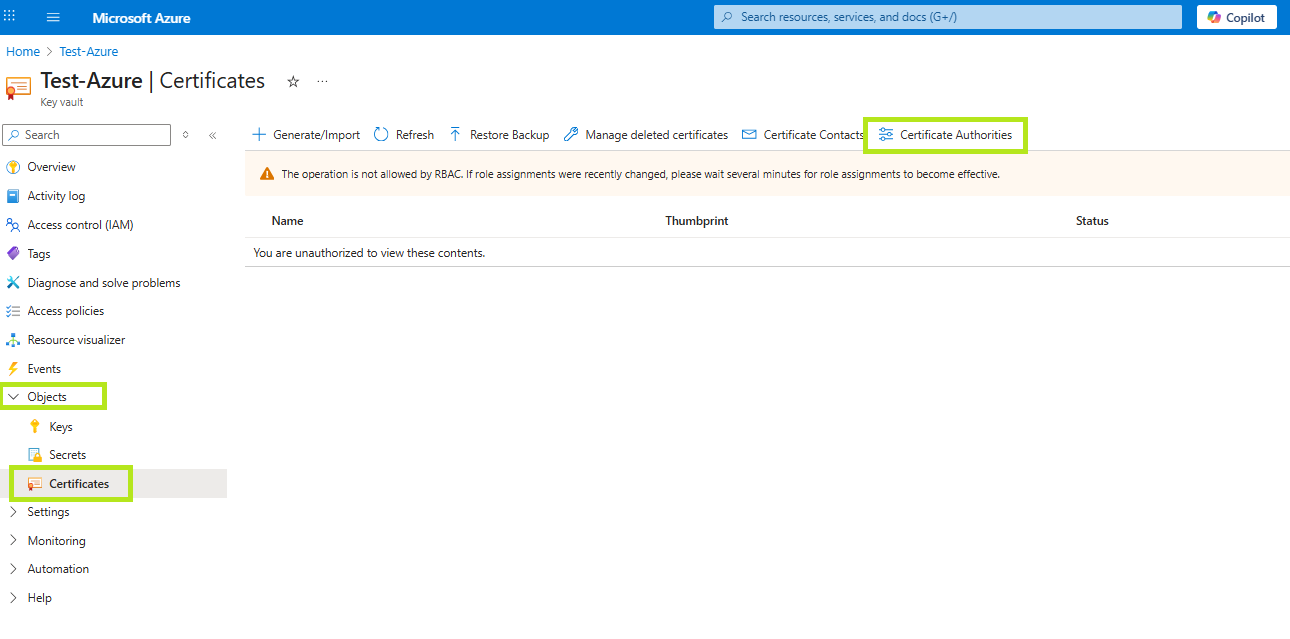
Task: Open the app launcher dots grid
Action: click(x=10, y=17)
